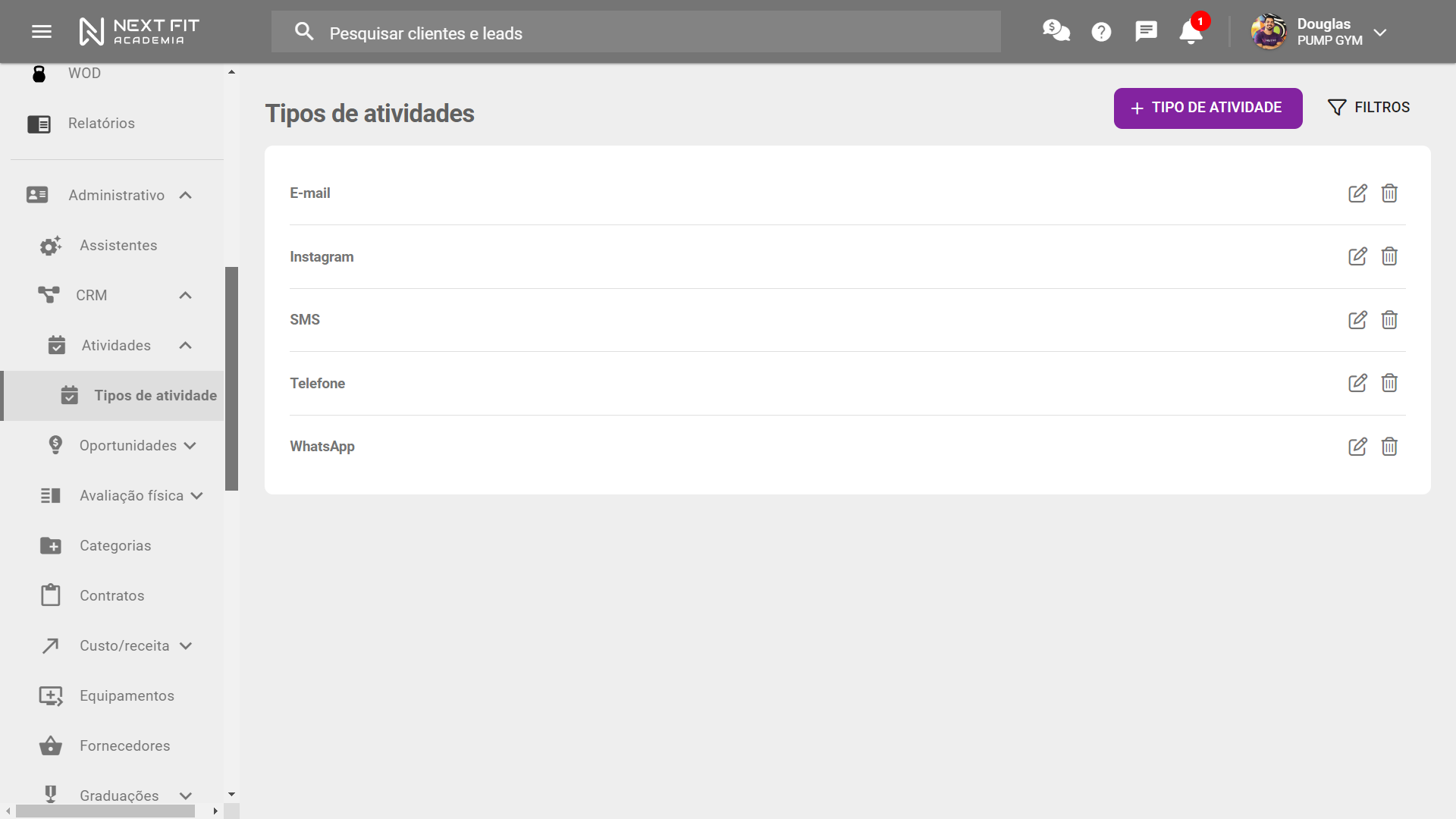Open the help question mark icon
The width and height of the screenshot is (1456, 819).
pyautogui.click(x=1101, y=32)
